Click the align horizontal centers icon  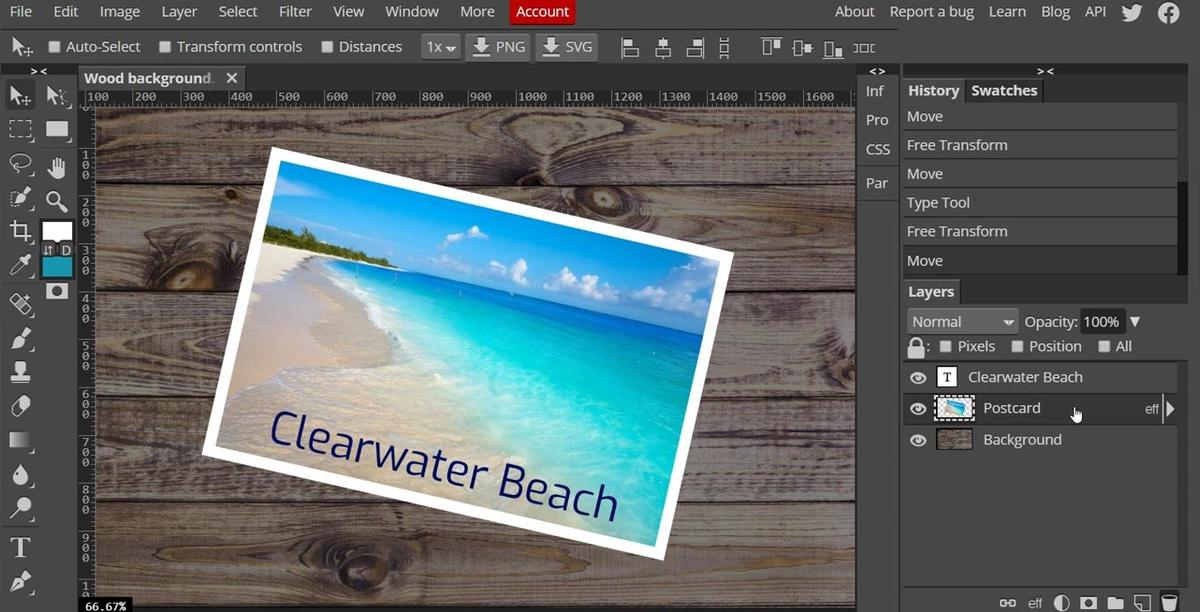click(662, 47)
